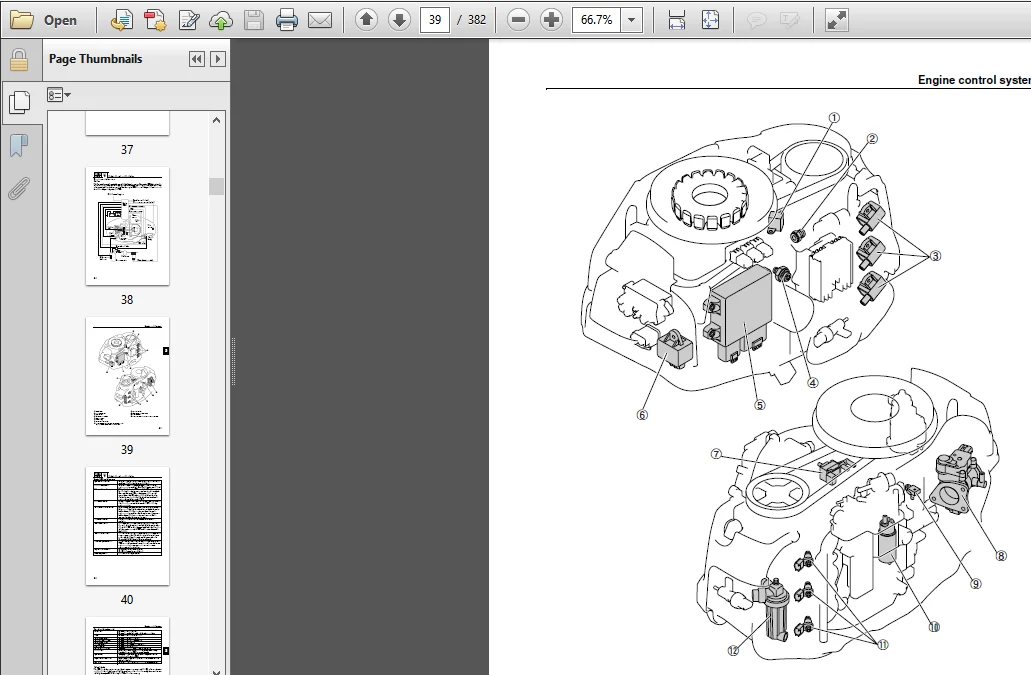Click the fit one full page icon

pos(710,20)
